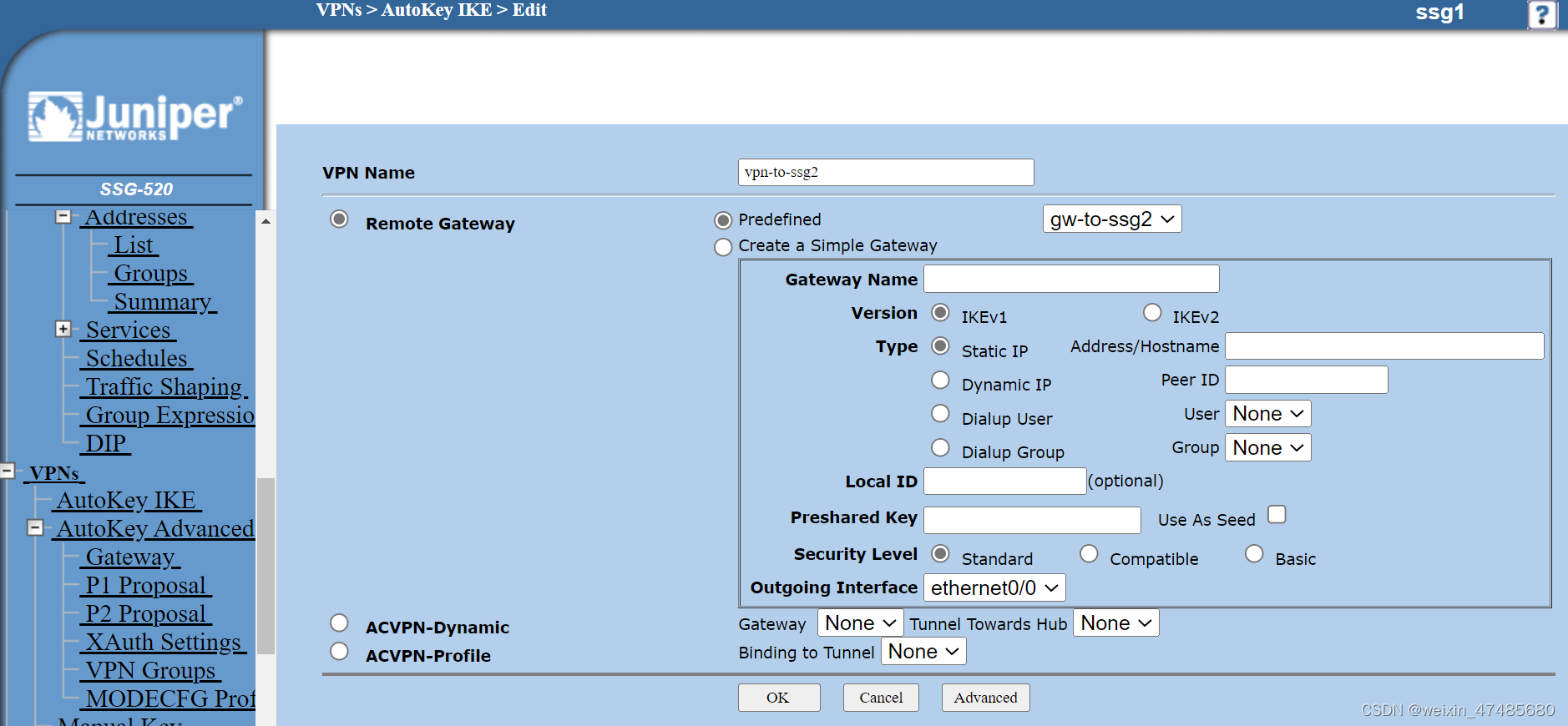The height and width of the screenshot is (726, 1568).
Task: Open the VPNs menu link
Action: click(x=54, y=473)
